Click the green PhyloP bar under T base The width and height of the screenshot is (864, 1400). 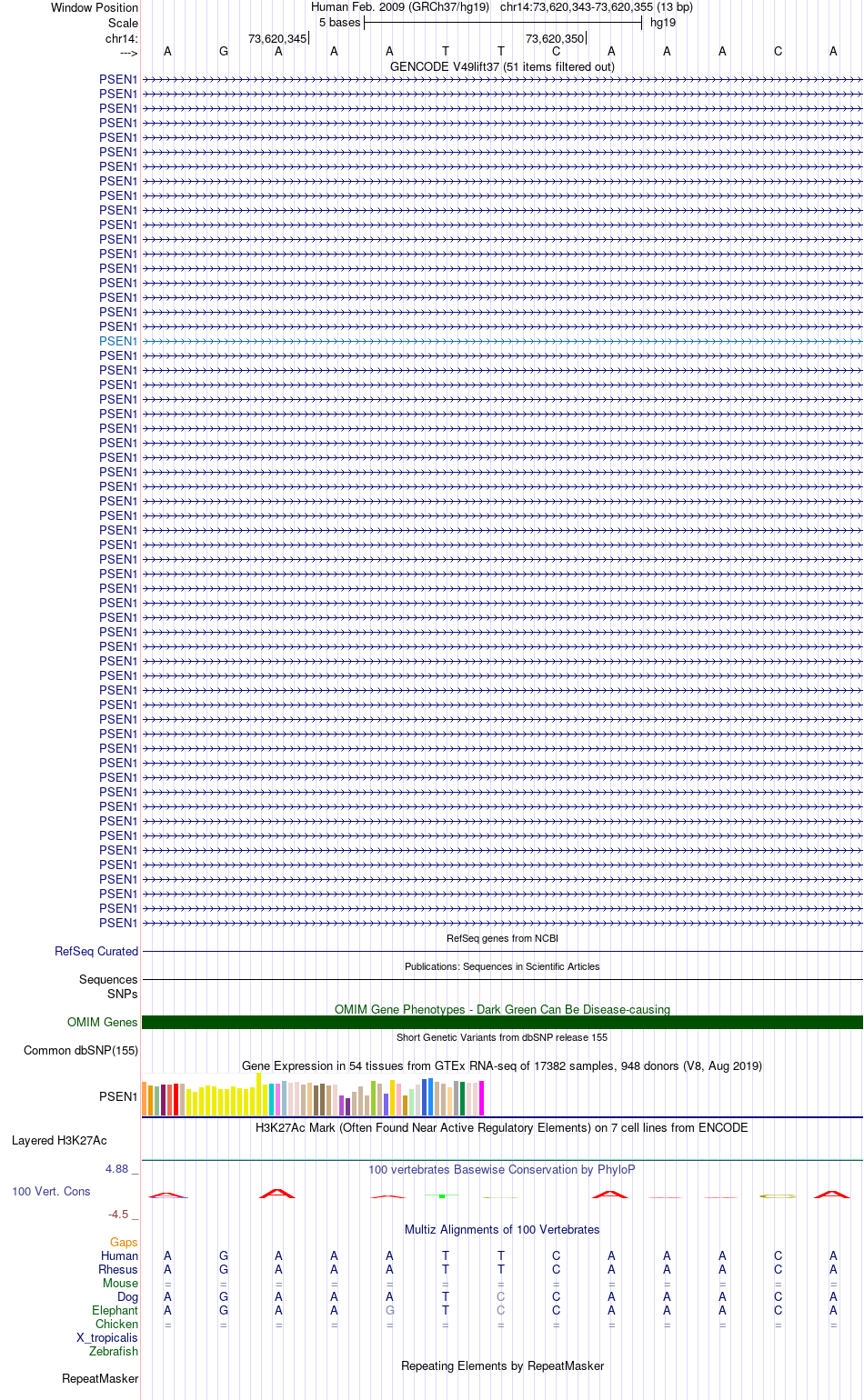point(442,1195)
